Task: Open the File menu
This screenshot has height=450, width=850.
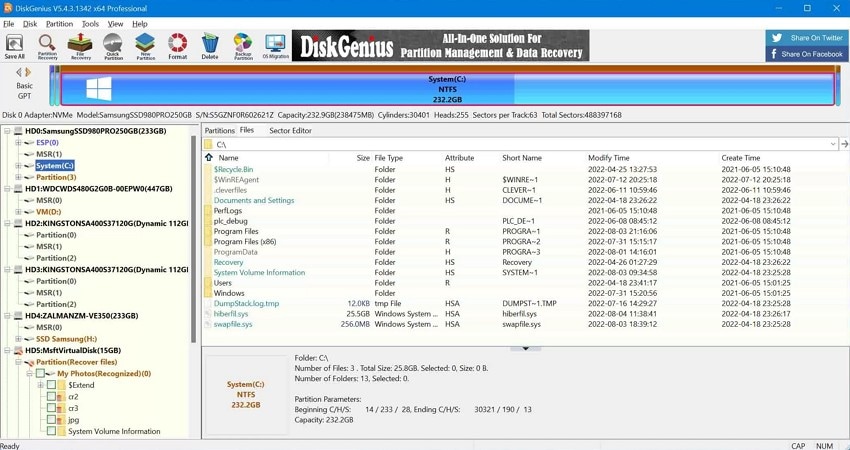Action: tap(9, 24)
